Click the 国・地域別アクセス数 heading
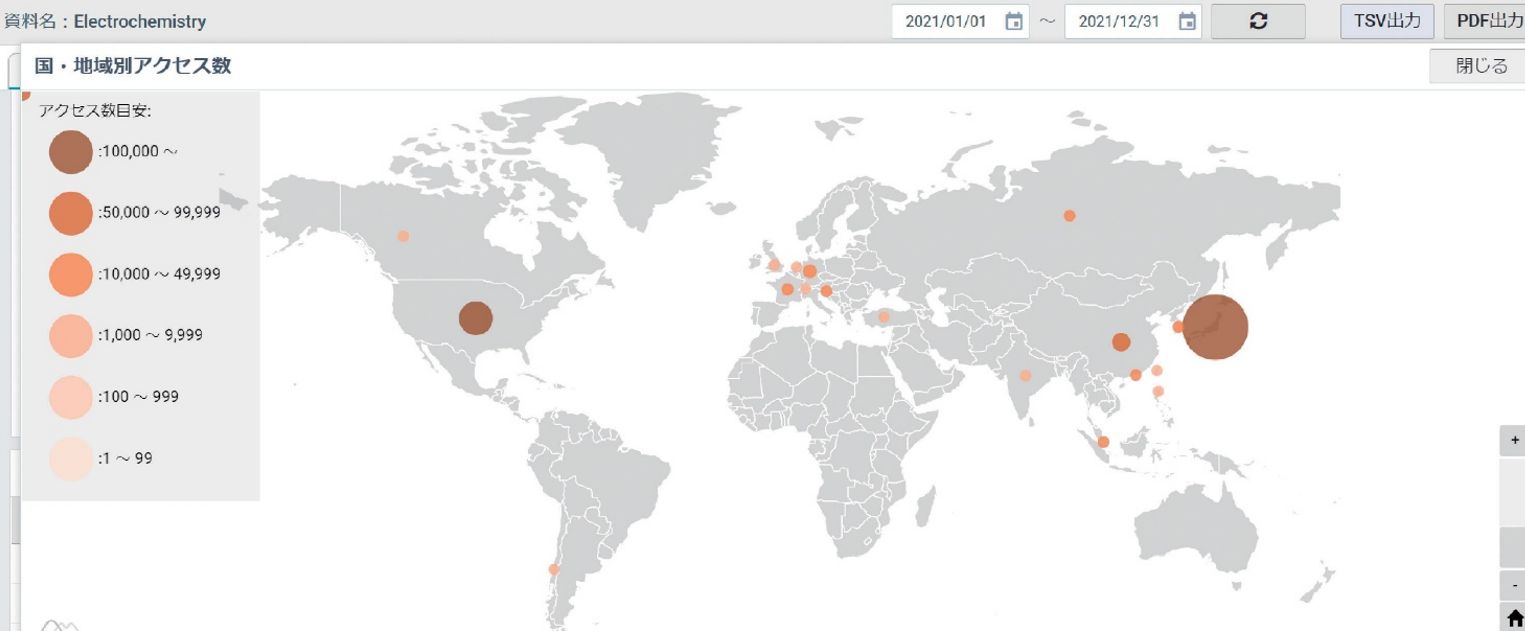Screen dimensions: 1525x632 click(x=133, y=66)
